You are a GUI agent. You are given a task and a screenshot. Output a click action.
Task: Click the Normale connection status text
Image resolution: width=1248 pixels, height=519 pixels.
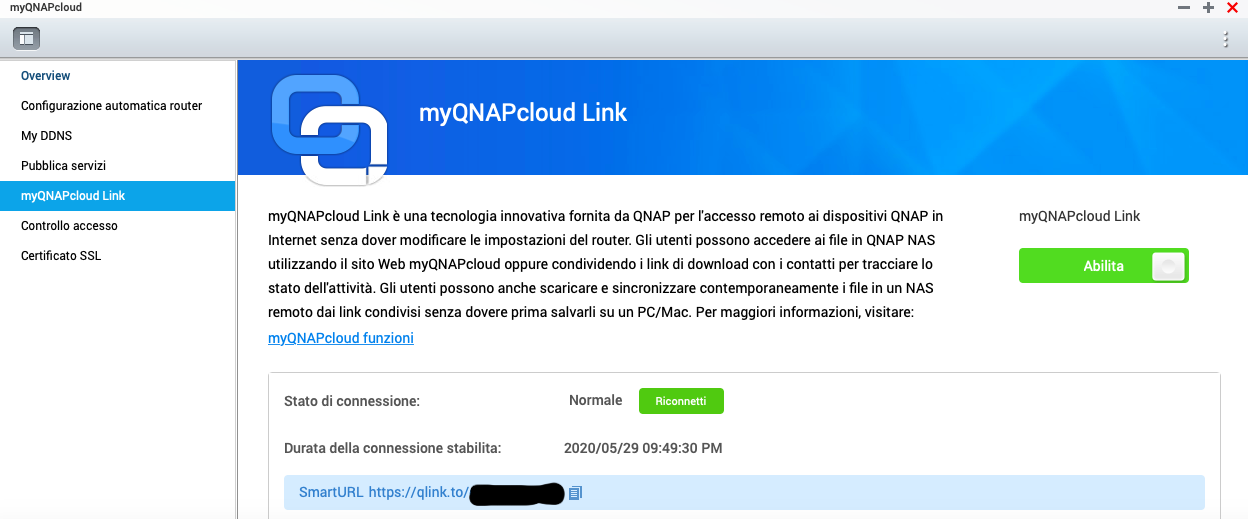click(595, 401)
